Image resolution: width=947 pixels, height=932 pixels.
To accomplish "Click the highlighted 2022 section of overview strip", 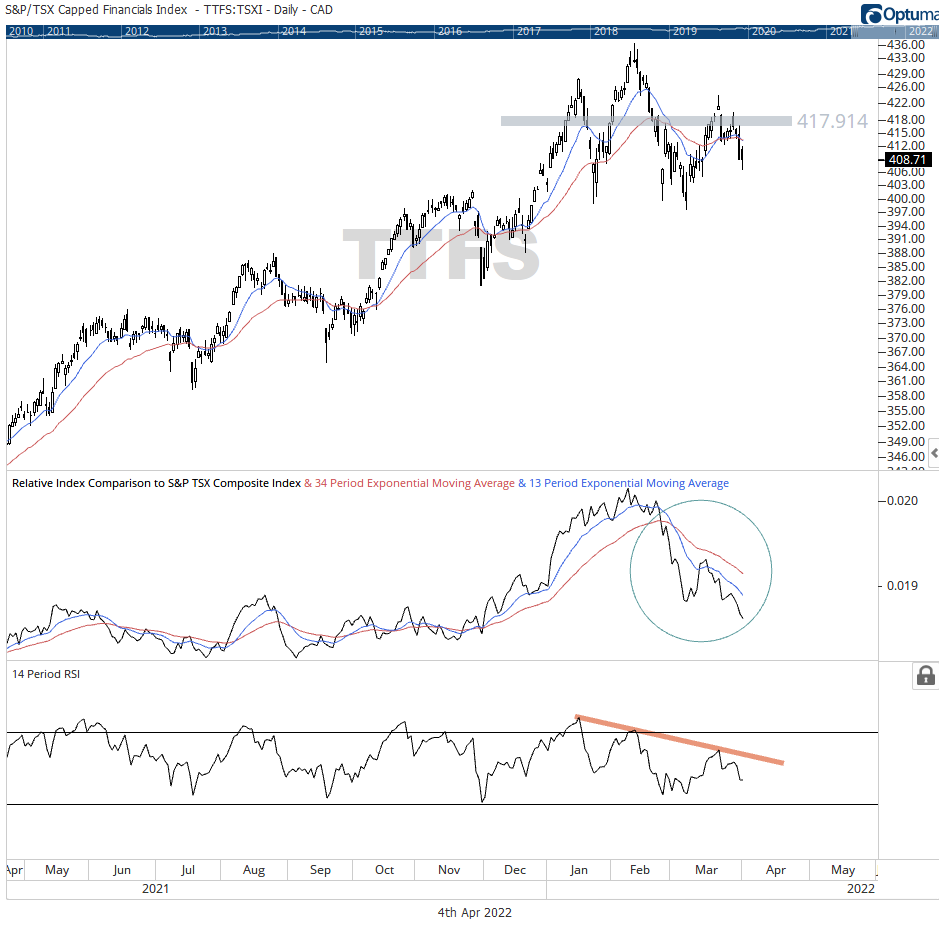I will click(866, 31).
